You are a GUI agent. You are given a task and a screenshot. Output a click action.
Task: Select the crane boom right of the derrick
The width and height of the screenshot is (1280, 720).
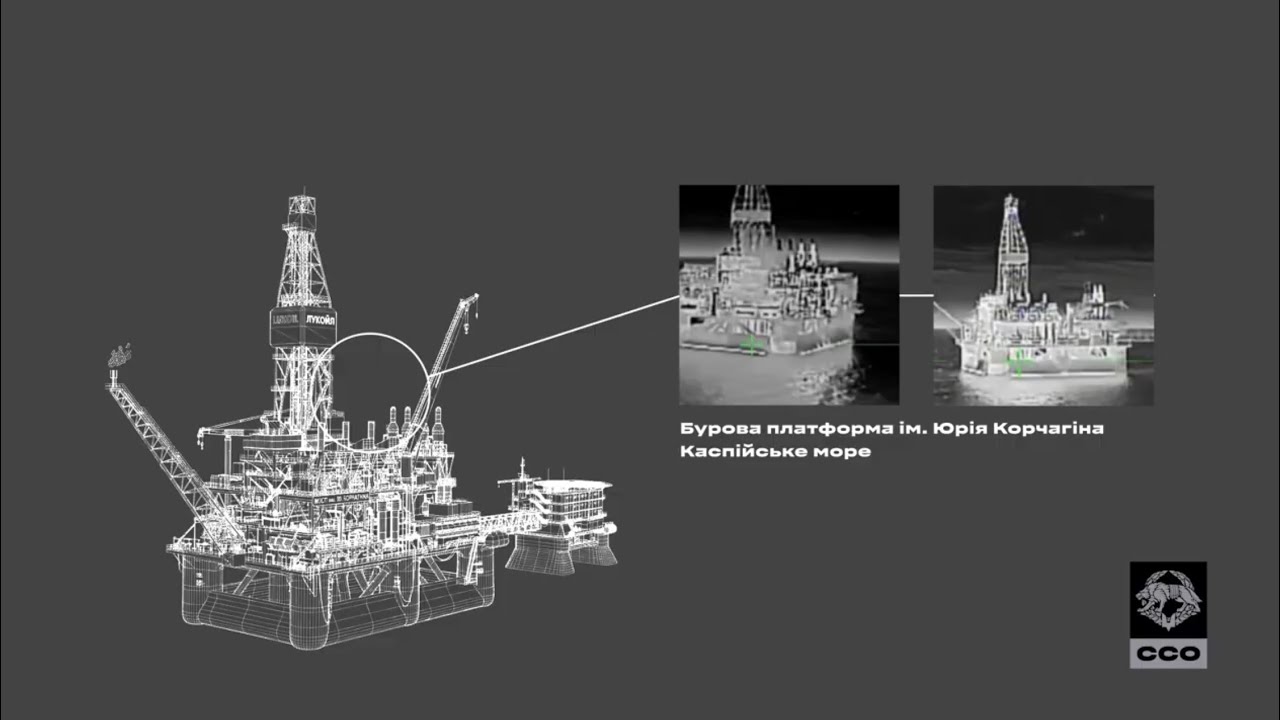point(448,350)
